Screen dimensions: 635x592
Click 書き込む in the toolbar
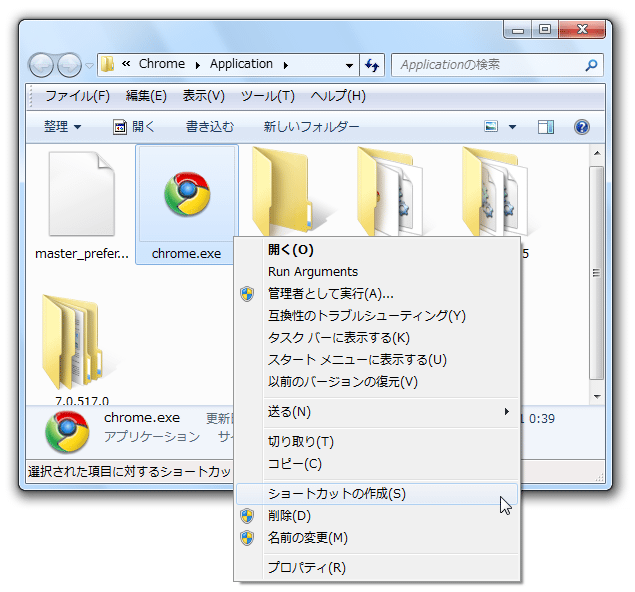(210, 127)
